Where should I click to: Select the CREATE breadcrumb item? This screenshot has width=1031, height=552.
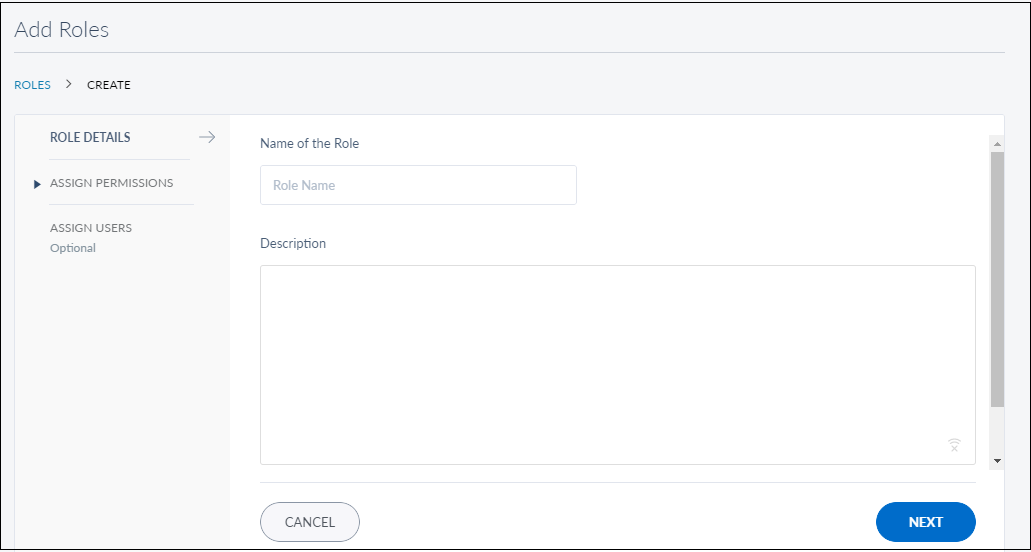tap(109, 85)
